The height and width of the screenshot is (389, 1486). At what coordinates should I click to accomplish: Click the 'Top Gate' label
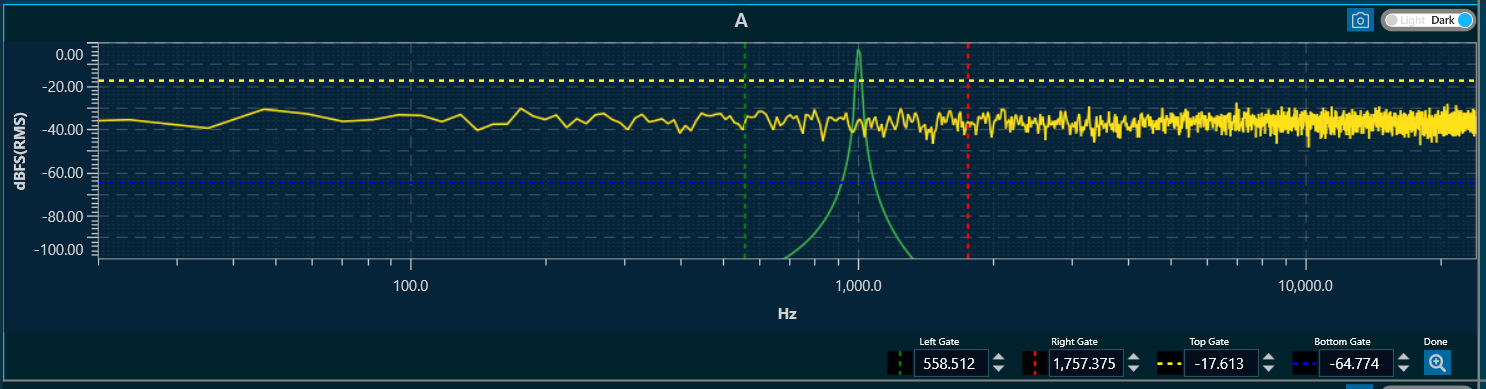coord(1210,342)
